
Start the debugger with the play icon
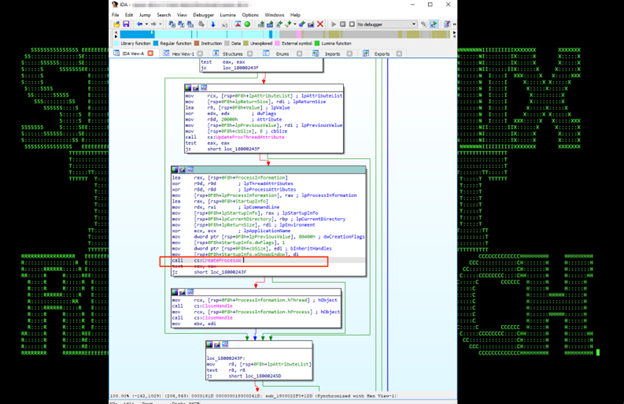pos(334,24)
